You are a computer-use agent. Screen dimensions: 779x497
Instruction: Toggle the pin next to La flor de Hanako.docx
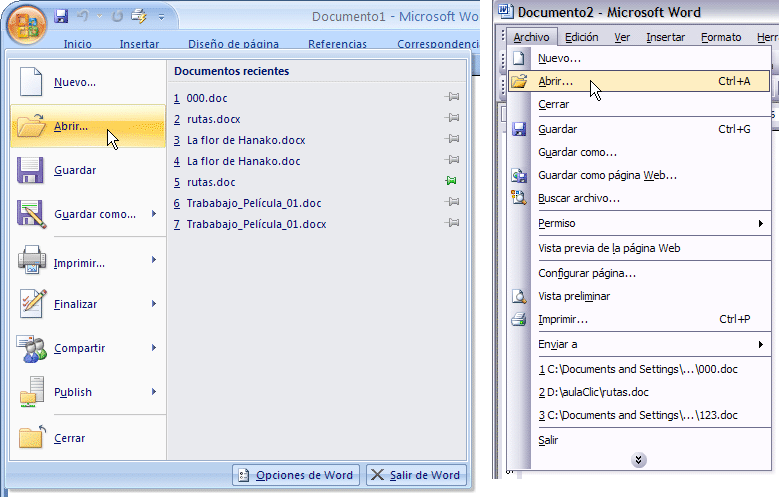tap(452, 140)
